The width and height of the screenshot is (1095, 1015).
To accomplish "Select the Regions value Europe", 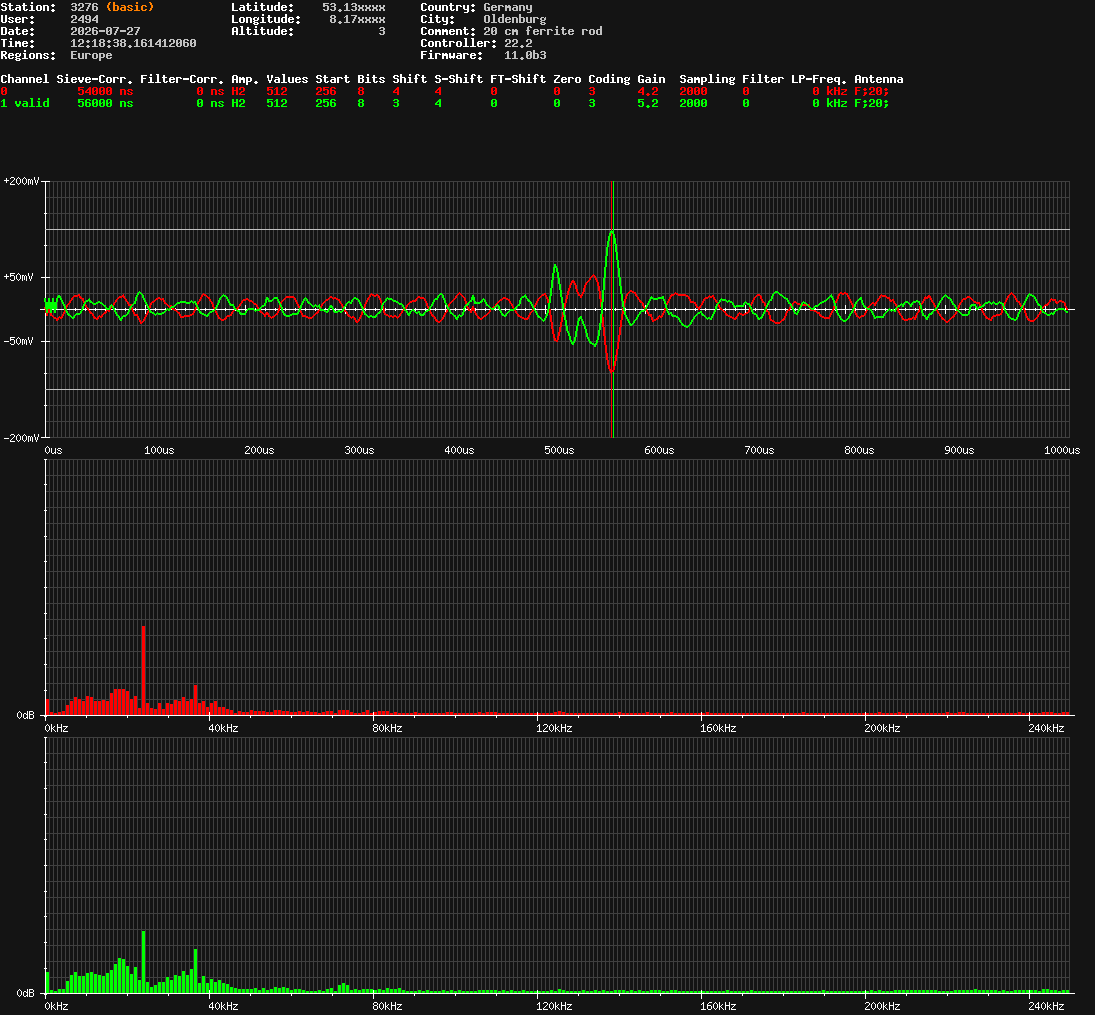I will click(91, 54).
